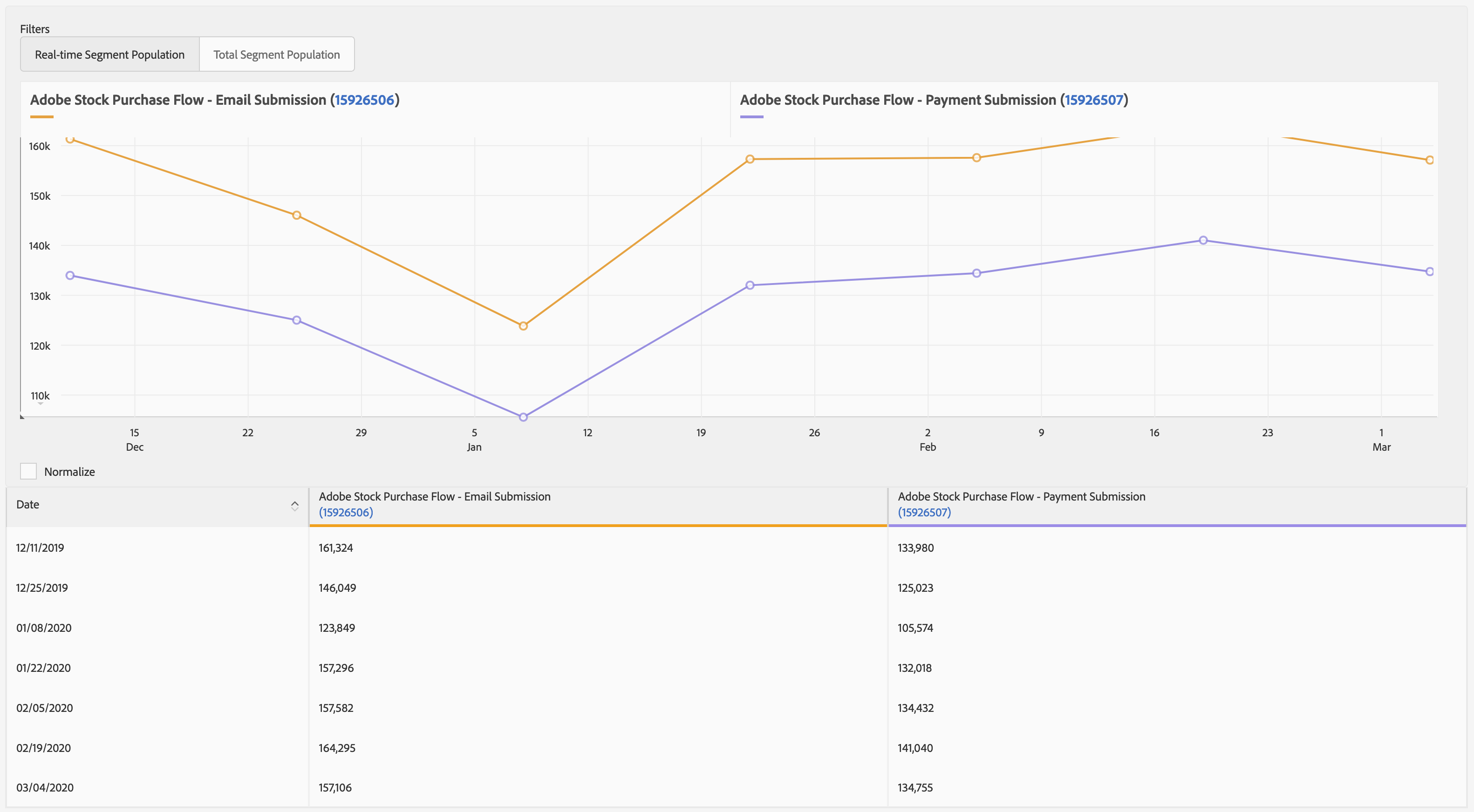The height and width of the screenshot is (812, 1474).
Task: Click the purple data point at its lowest value
Action: pos(523,417)
